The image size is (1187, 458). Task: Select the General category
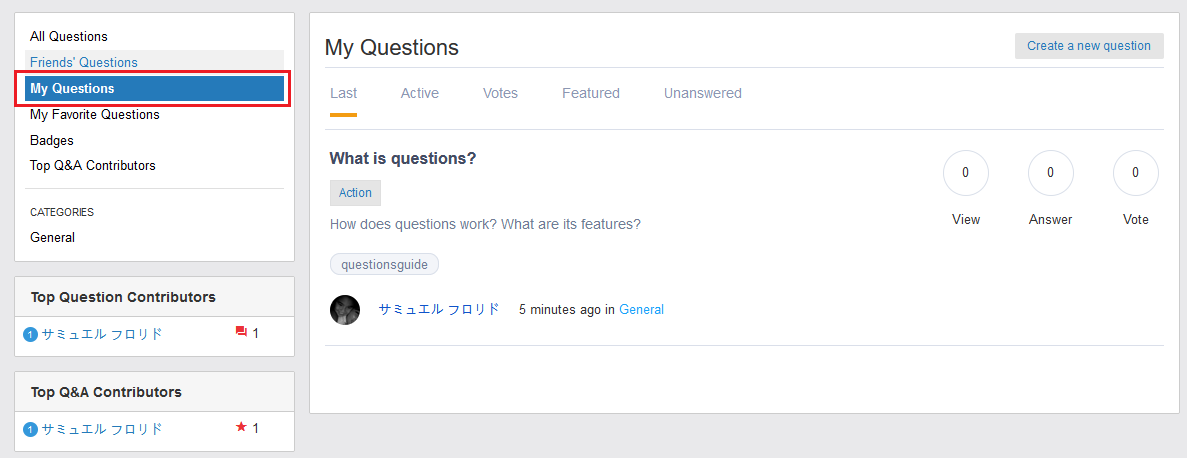pyautogui.click(x=53, y=237)
